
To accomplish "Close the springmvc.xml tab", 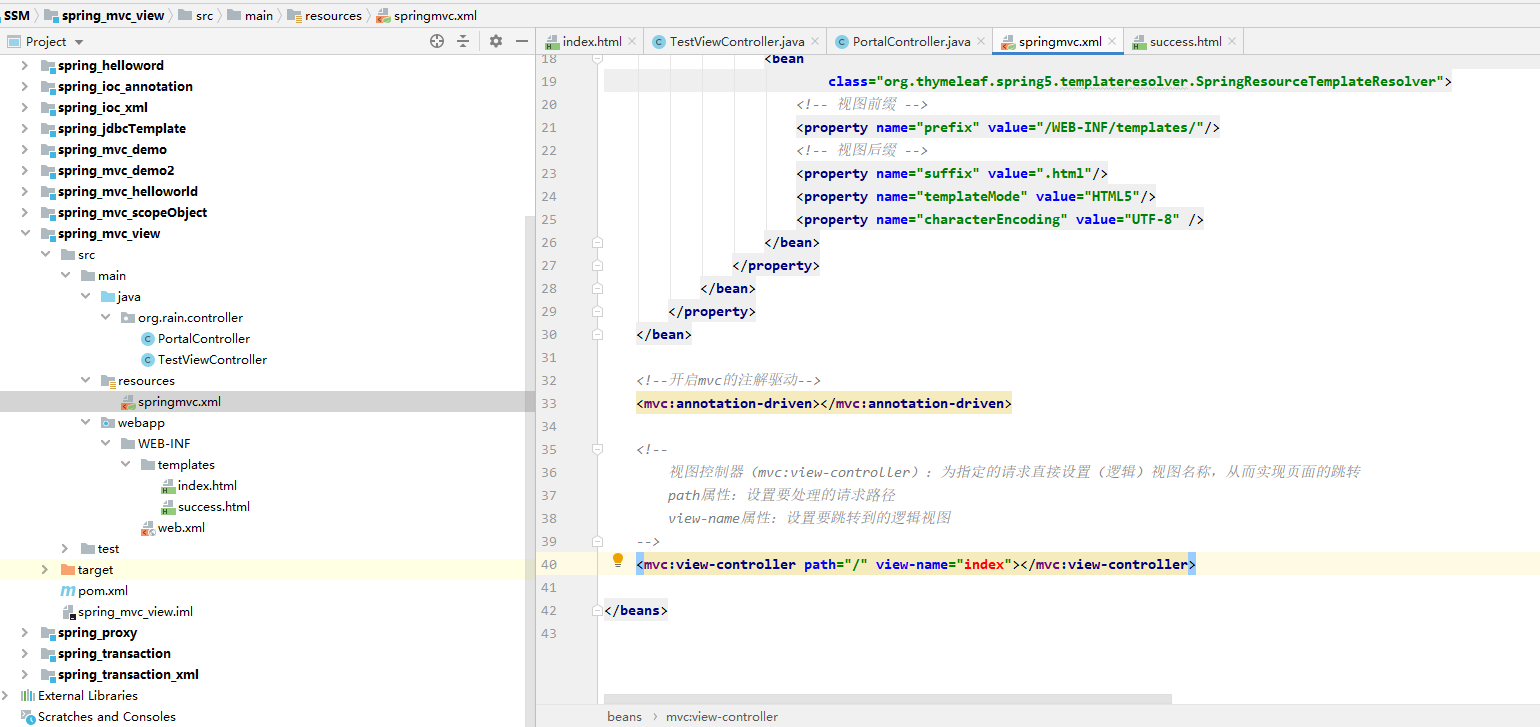I will click(1112, 41).
